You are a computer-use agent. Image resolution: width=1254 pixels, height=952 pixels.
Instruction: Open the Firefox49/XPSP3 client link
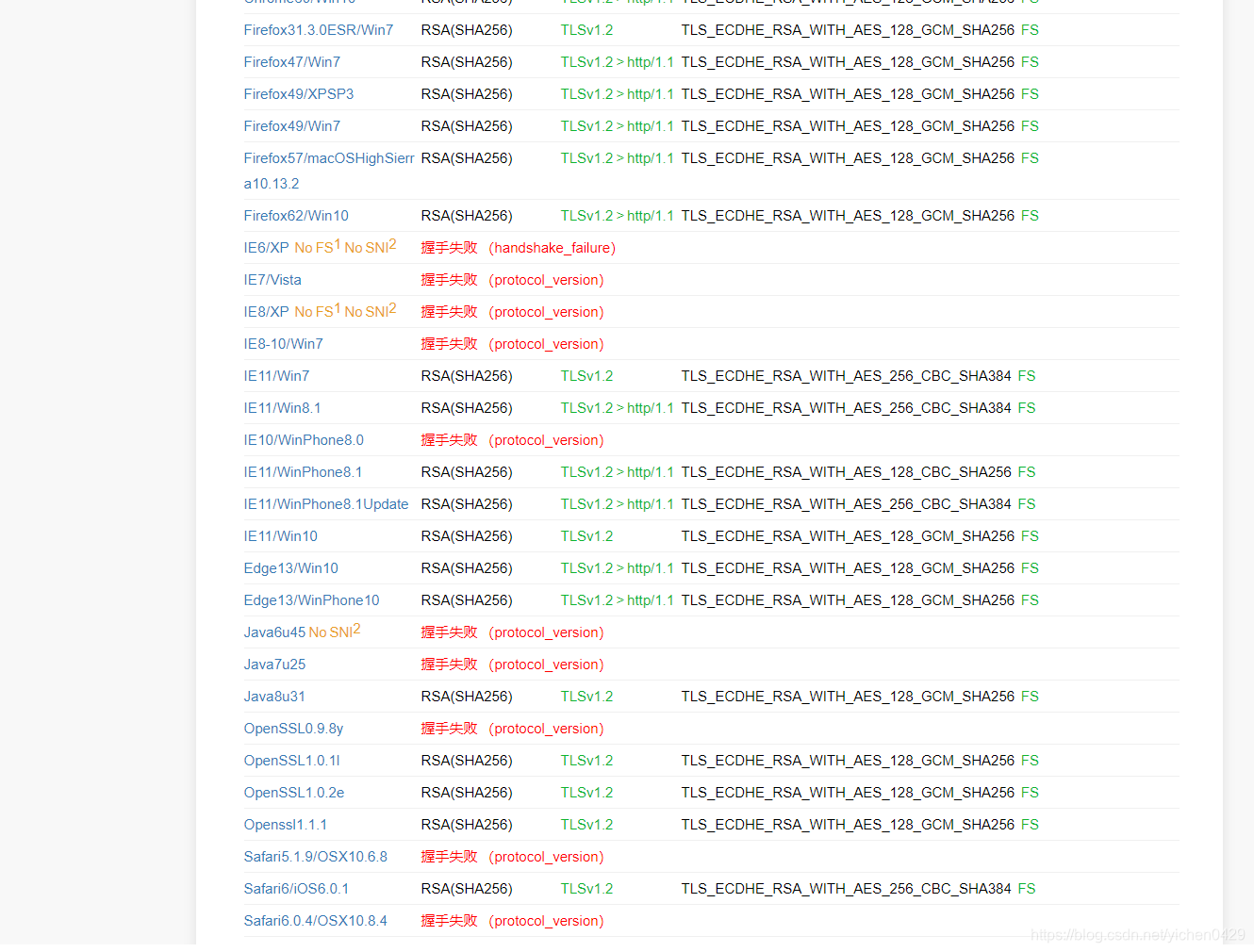[x=299, y=94]
